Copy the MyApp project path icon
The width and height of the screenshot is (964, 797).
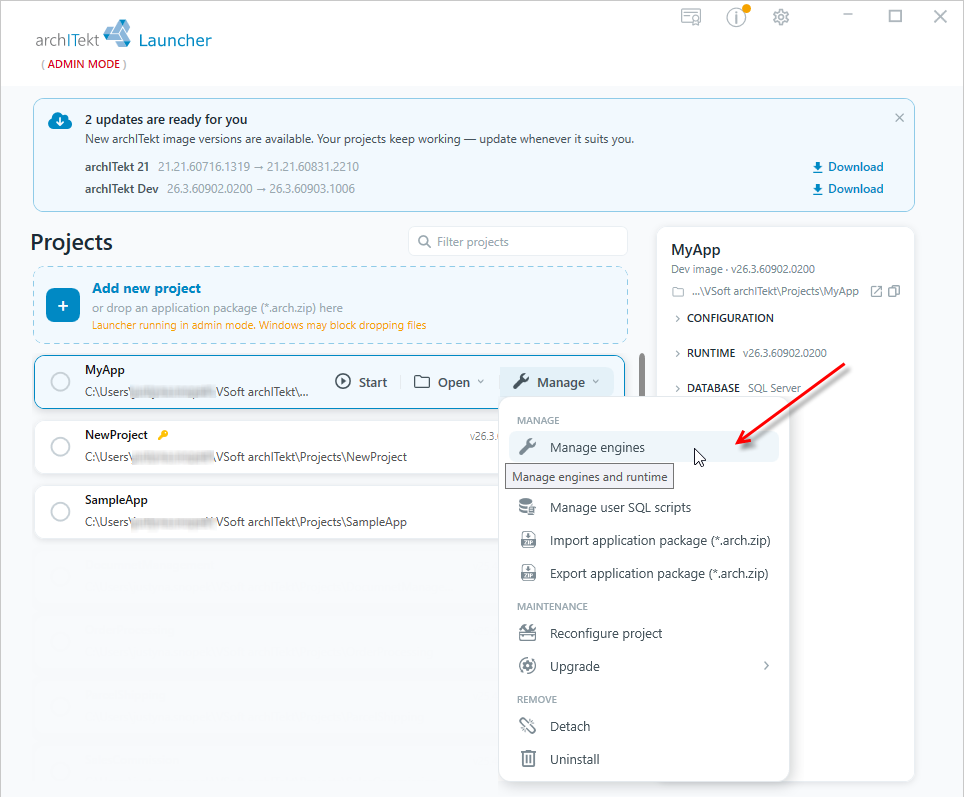894,291
